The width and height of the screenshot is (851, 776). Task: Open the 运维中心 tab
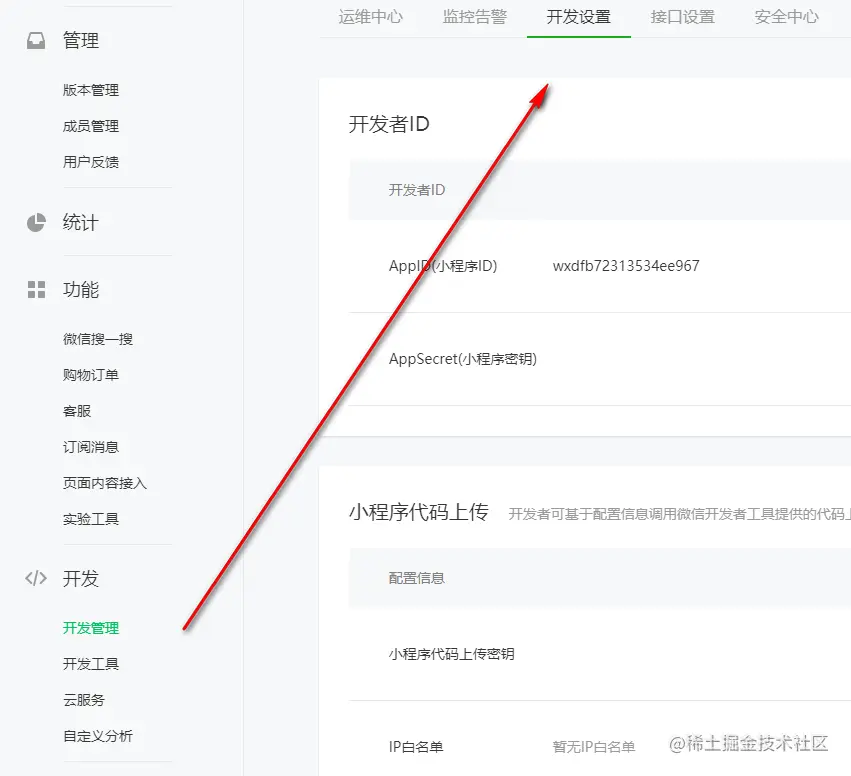pos(371,17)
